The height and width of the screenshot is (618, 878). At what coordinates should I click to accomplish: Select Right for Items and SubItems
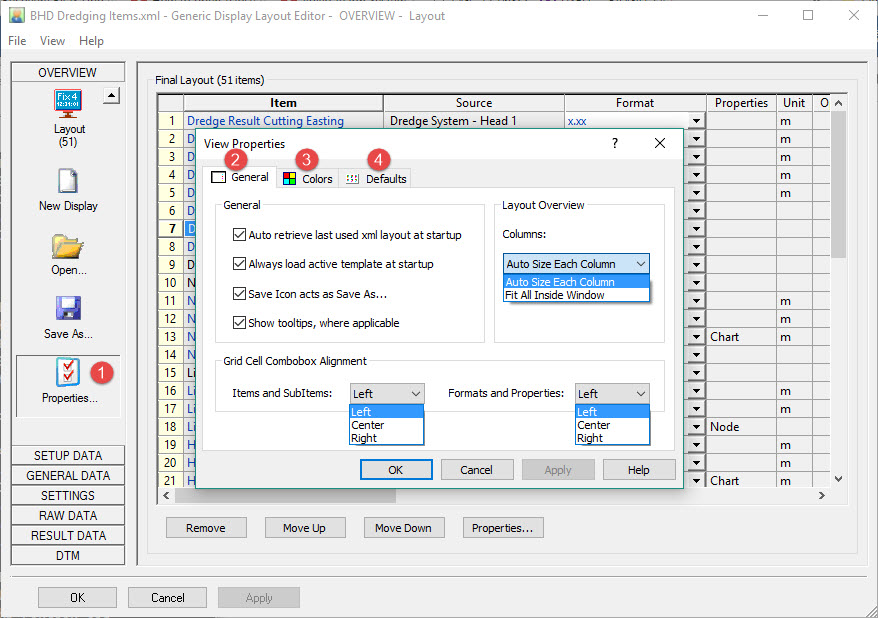[386, 438]
